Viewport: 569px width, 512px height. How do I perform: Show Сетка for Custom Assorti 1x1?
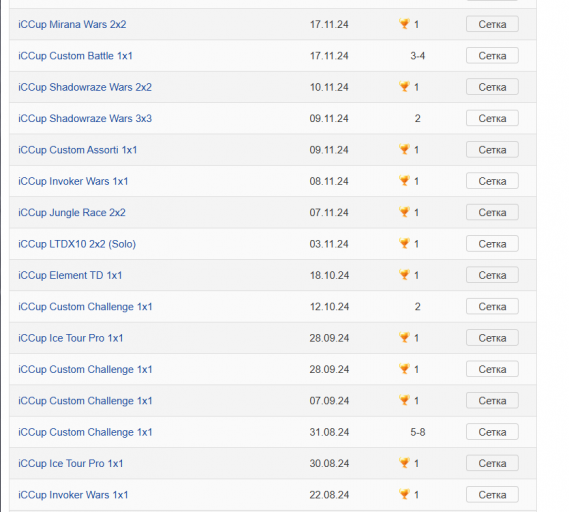point(492,150)
